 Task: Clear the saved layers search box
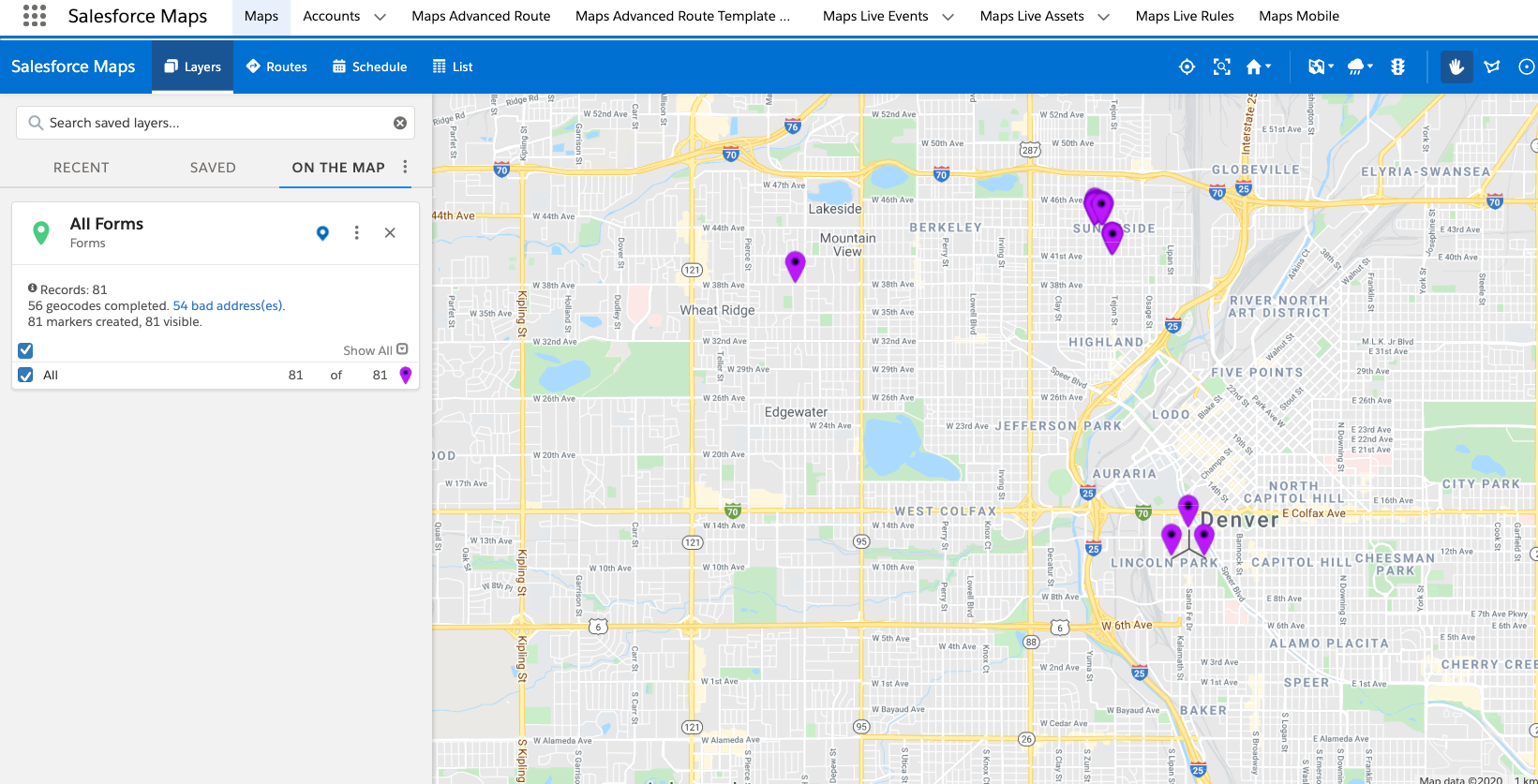tap(400, 123)
